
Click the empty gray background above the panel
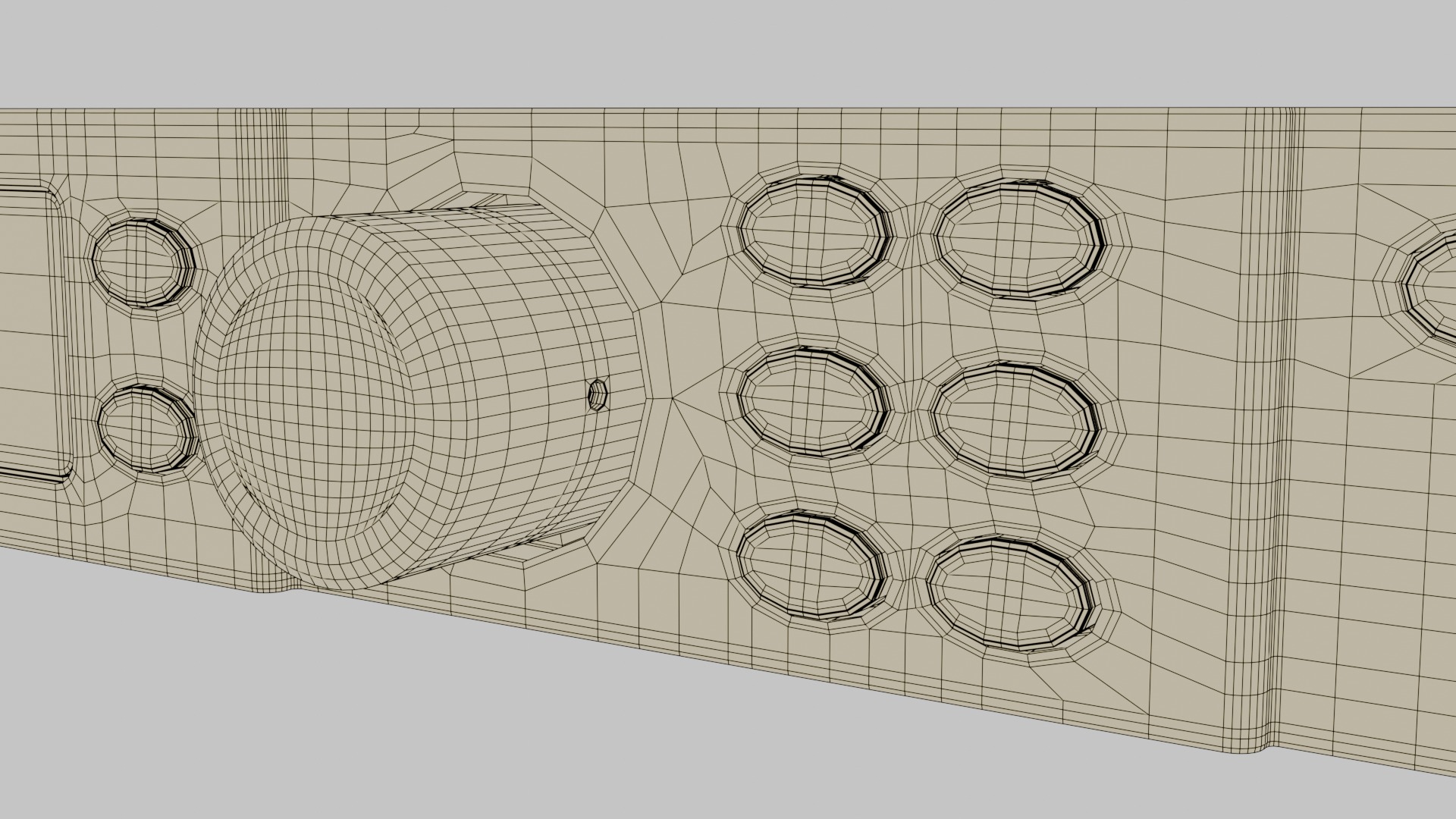[728, 53]
